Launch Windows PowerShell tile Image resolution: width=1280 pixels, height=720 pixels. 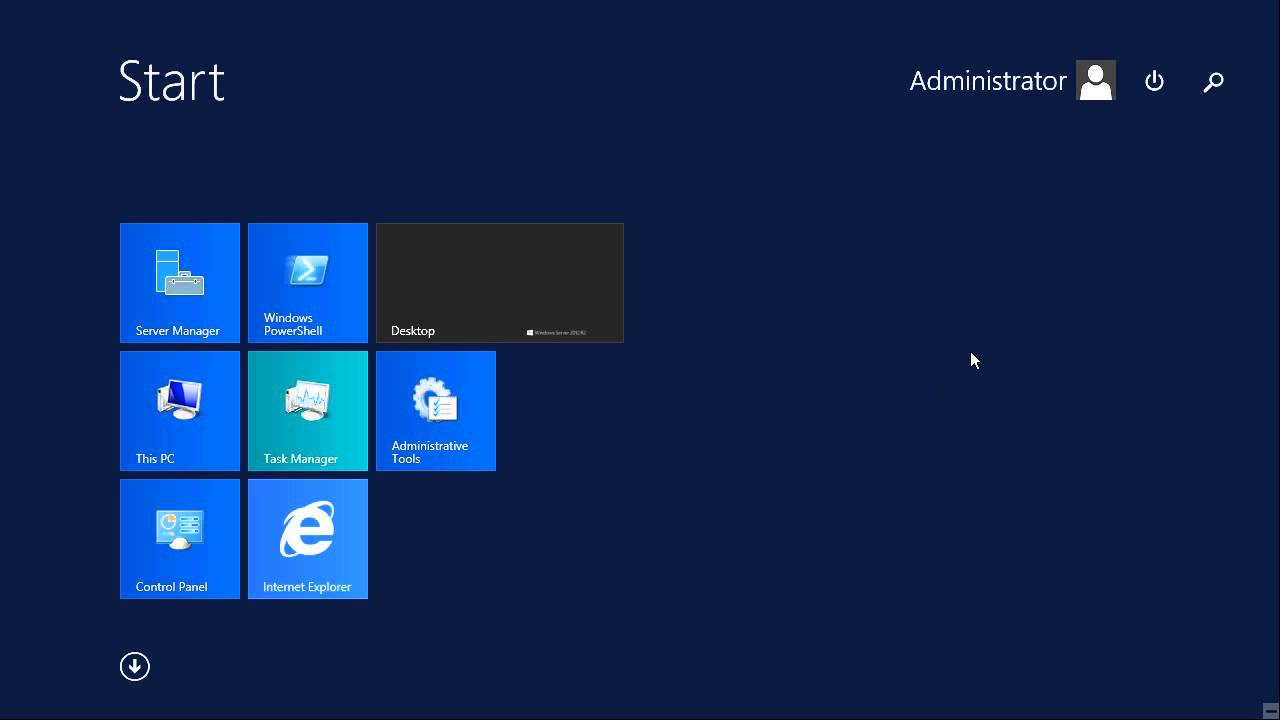(308, 283)
